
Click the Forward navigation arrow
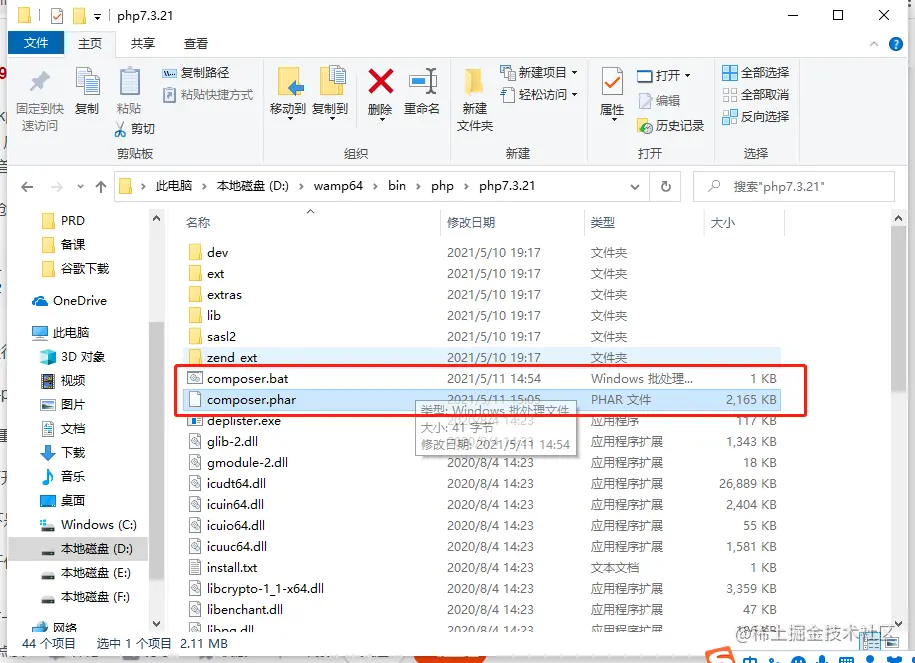(x=57, y=187)
